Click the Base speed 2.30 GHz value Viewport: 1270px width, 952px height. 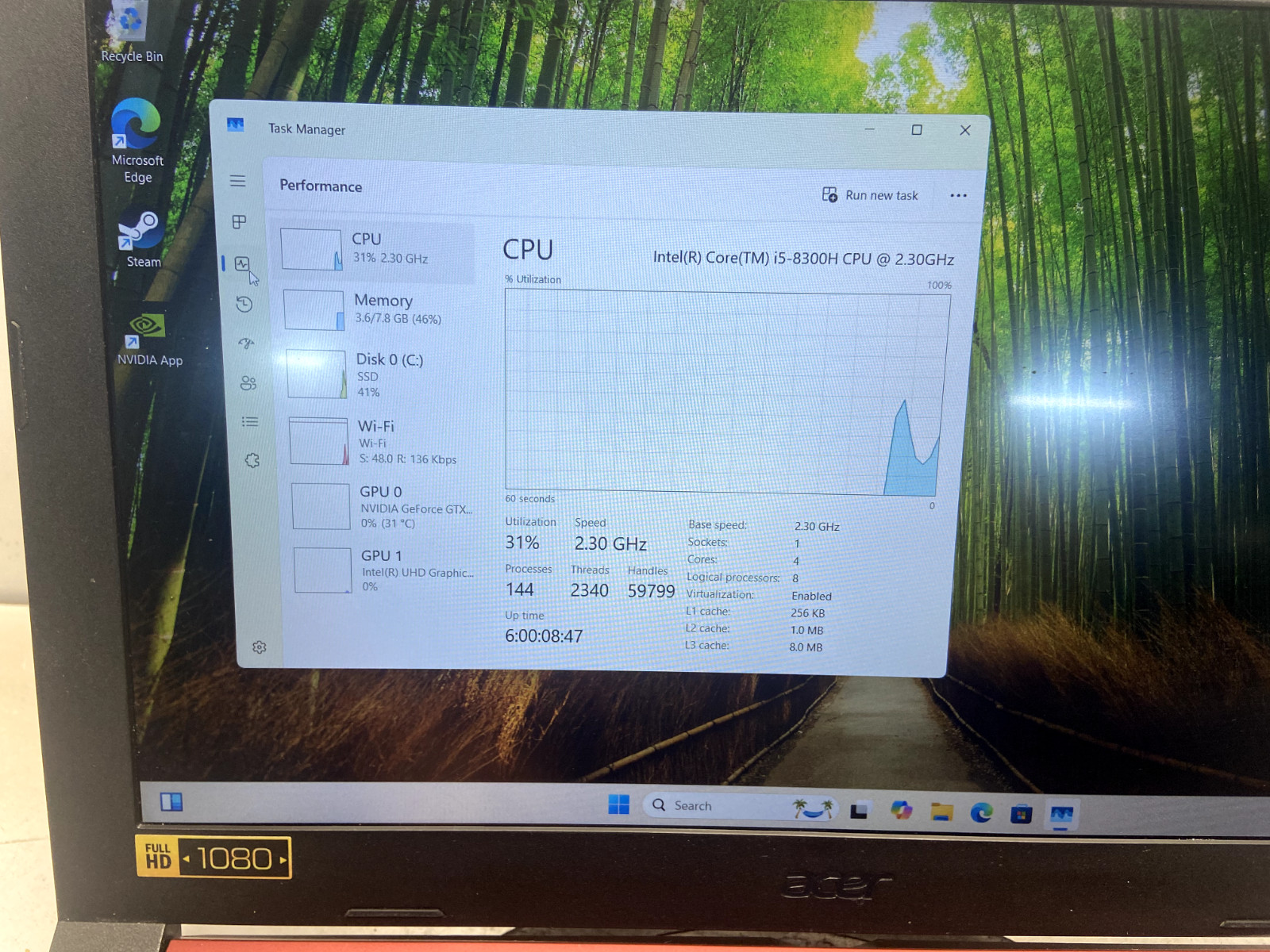click(x=817, y=527)
